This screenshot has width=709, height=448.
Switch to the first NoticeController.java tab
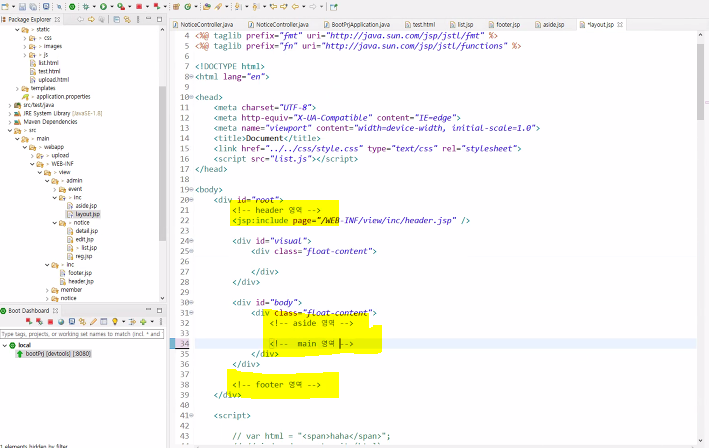(203, 24)
